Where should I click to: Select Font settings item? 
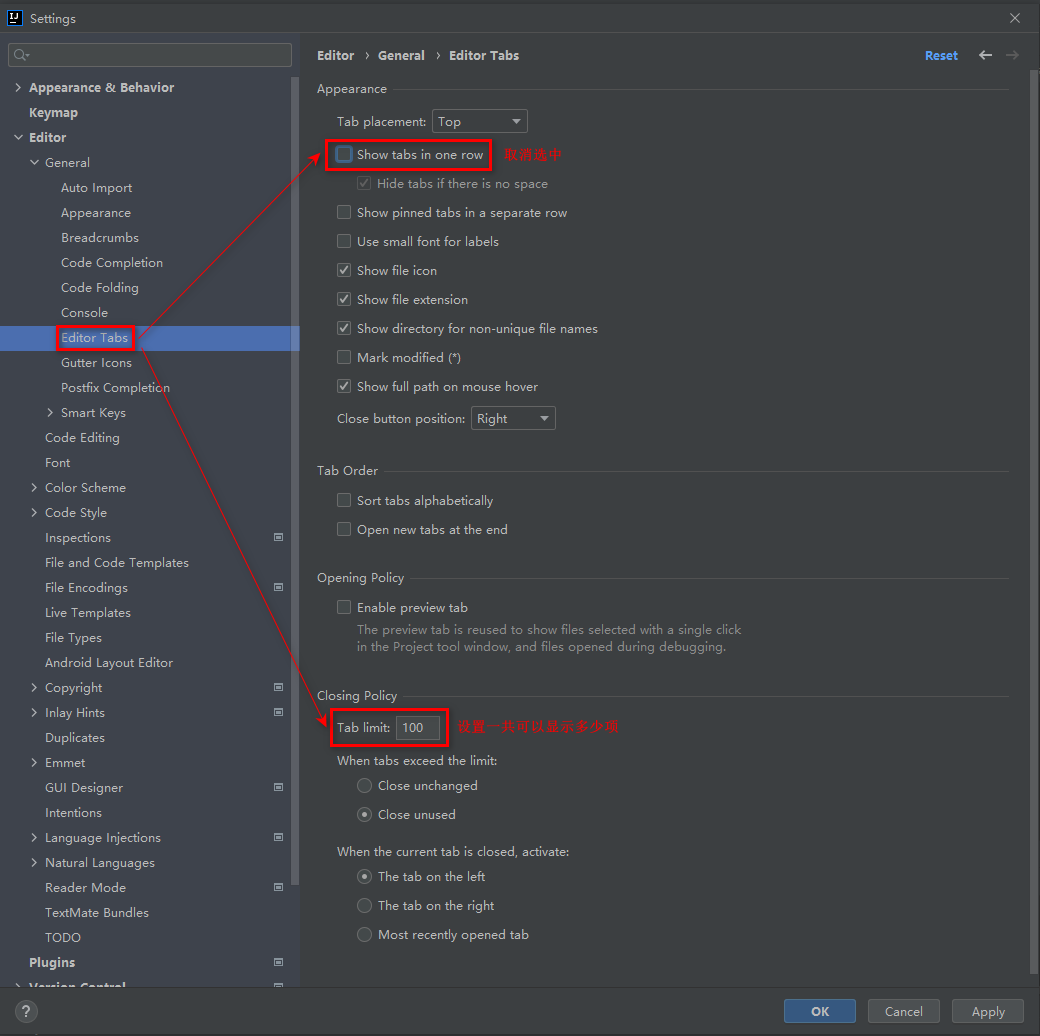58,463
